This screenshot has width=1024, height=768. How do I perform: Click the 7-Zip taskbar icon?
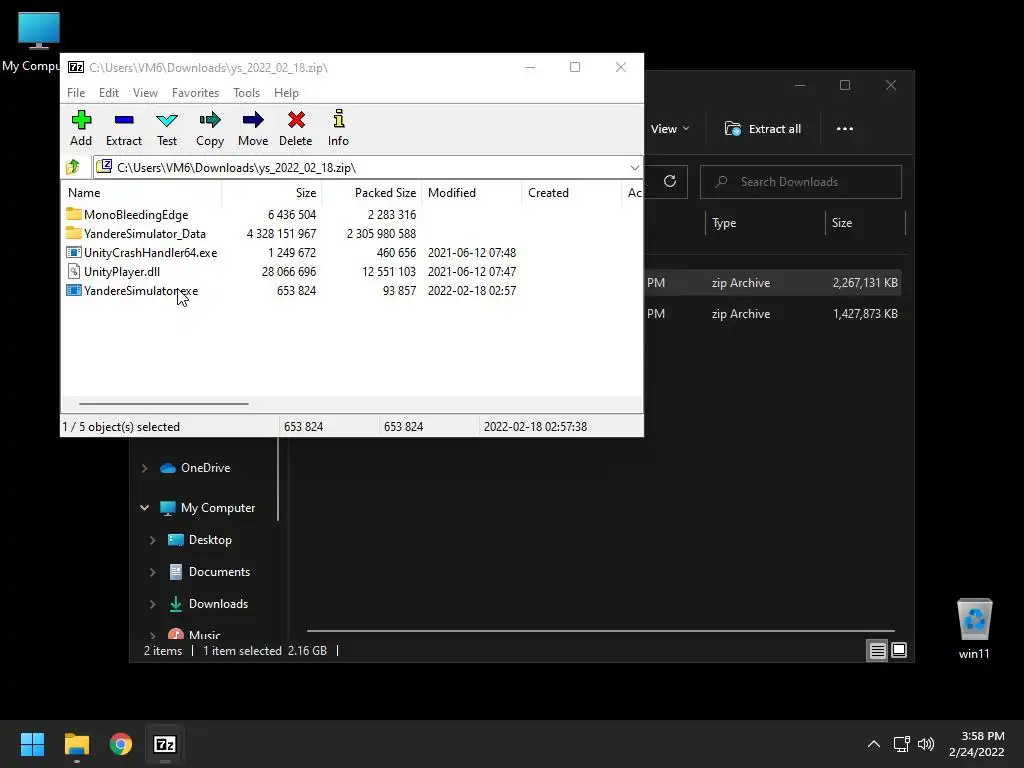point(165,744)
